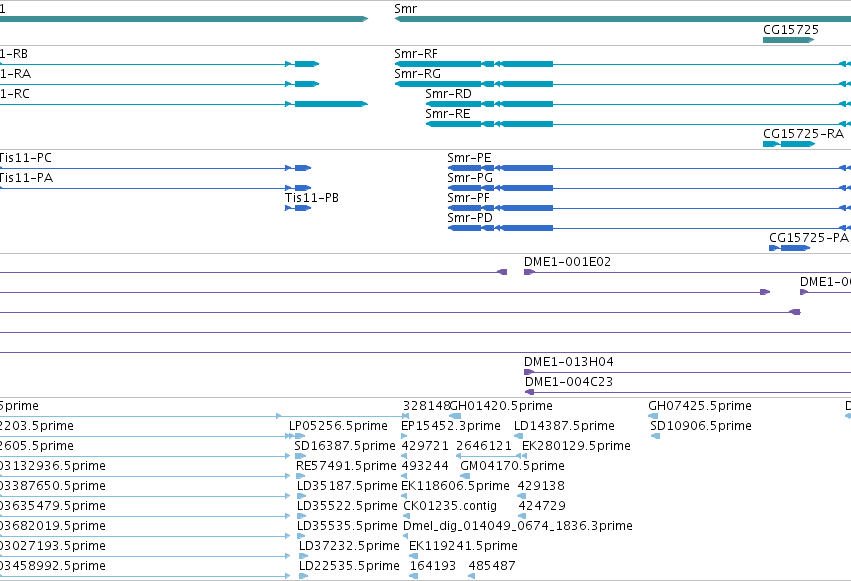Click the LD22535.5prime EST label
The image size is (851, 581).
click(x=349, y=566)
